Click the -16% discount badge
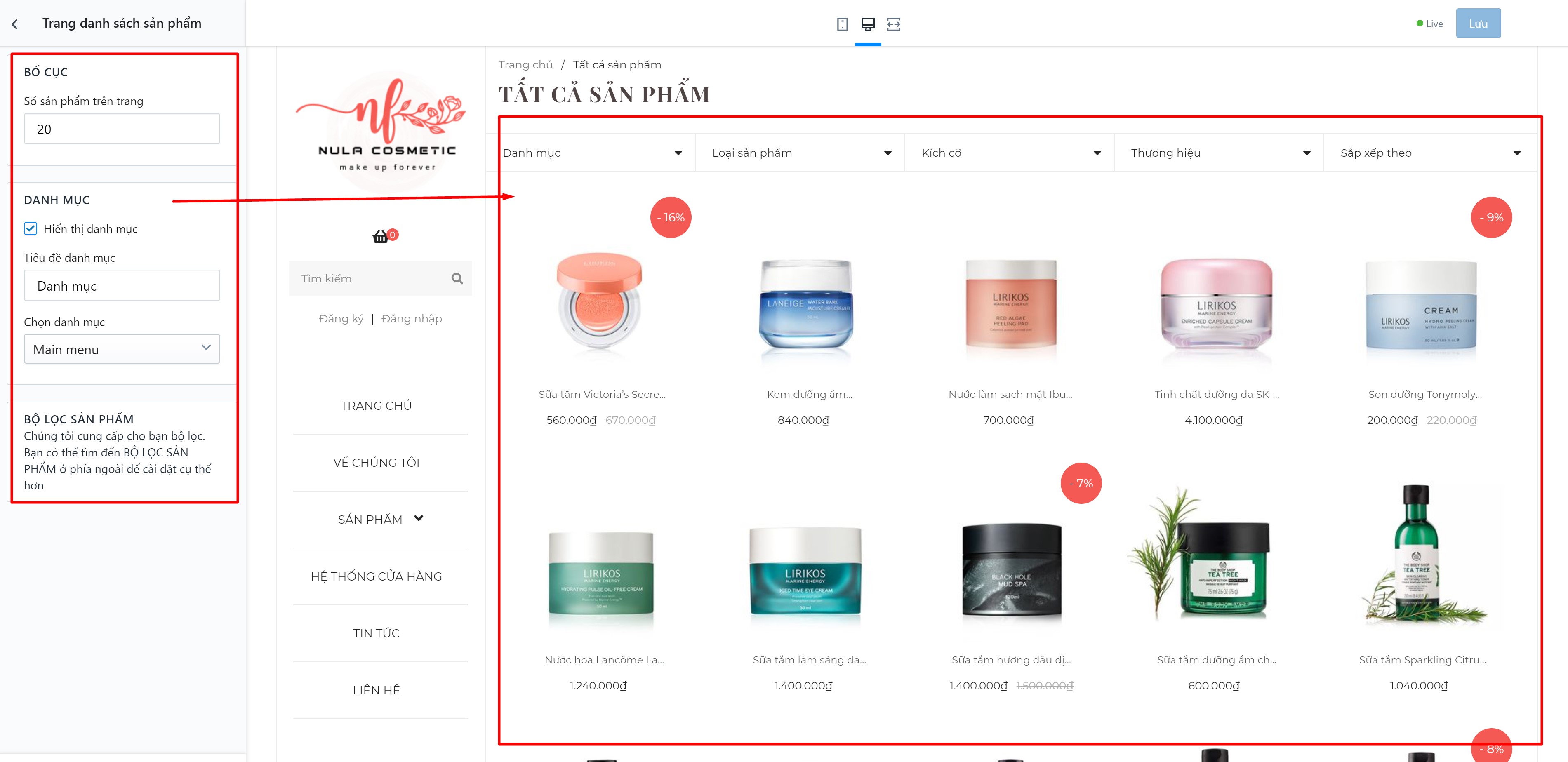Viewport: 1568px width, 762px height. click(671, 217)
